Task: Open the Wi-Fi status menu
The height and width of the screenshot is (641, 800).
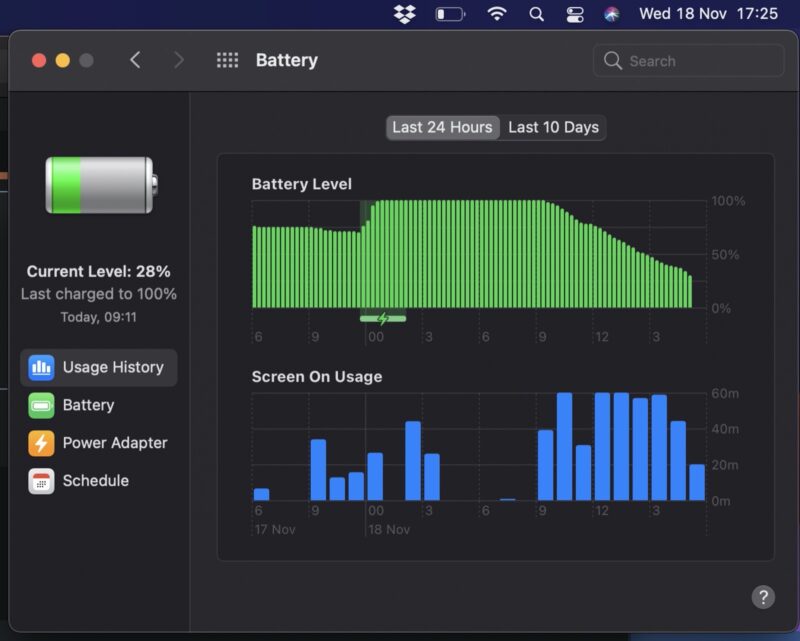Action: [497, 14]
